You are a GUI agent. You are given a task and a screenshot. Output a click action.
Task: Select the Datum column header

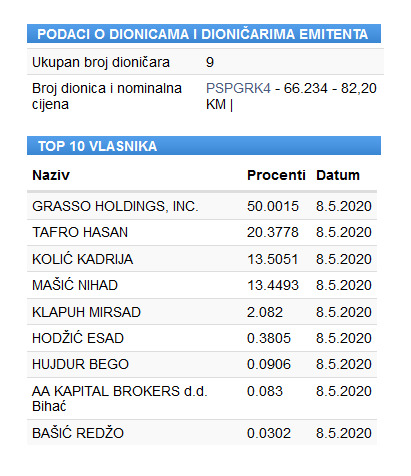point(338,175)
